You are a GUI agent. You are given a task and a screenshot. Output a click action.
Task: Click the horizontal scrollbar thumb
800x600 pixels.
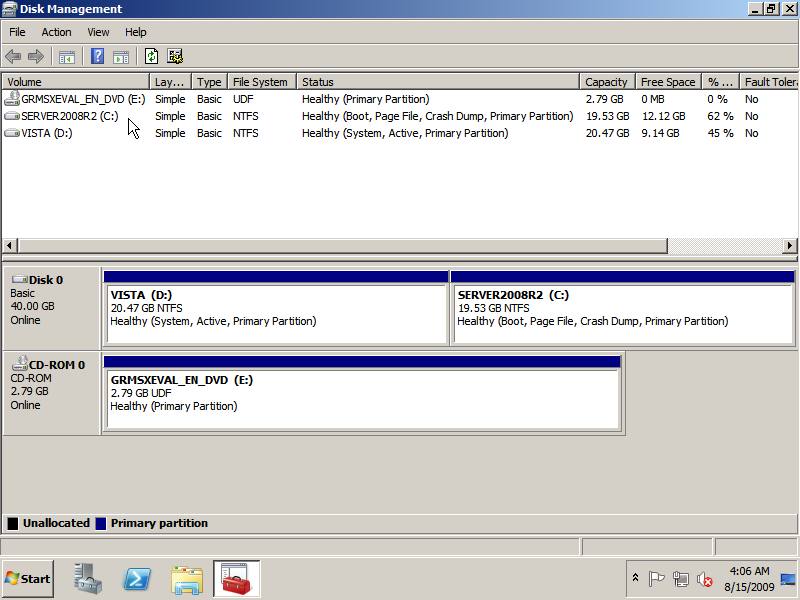click(343, 245)
